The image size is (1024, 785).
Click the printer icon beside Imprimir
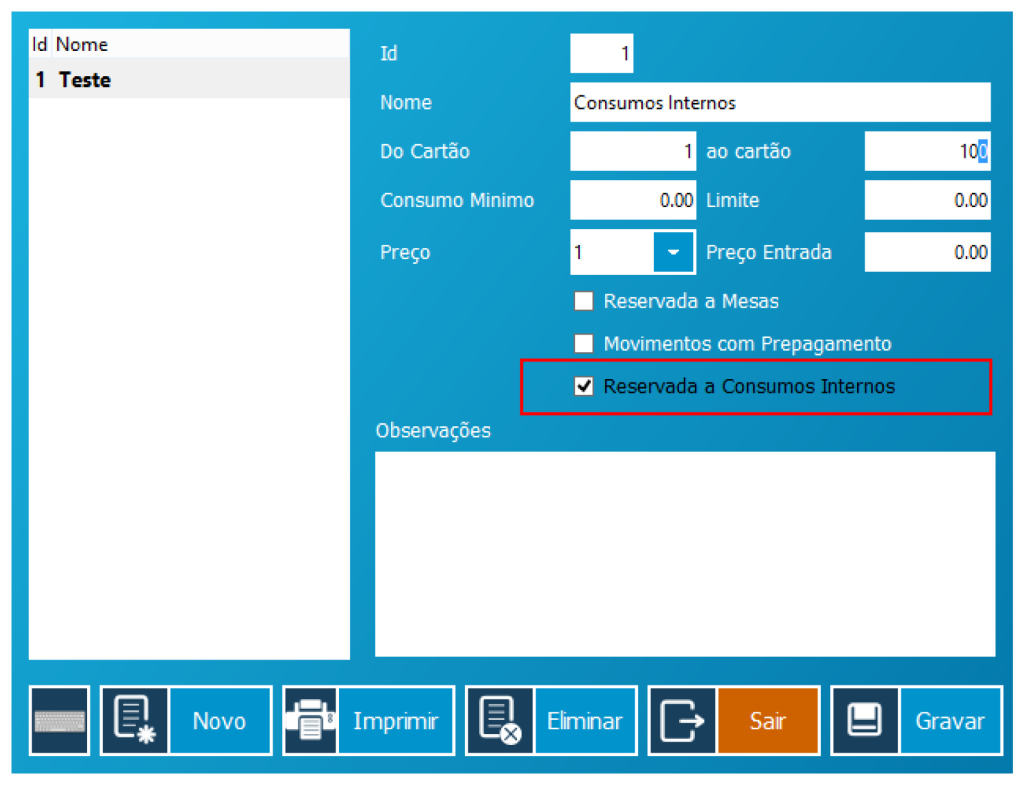click(x=311, y=720)
